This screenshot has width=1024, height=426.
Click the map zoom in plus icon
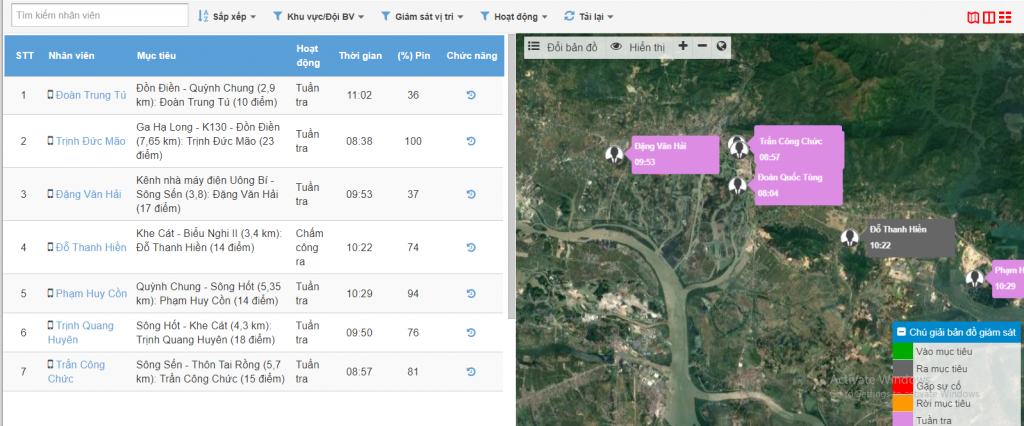click(x=683, y=46)
